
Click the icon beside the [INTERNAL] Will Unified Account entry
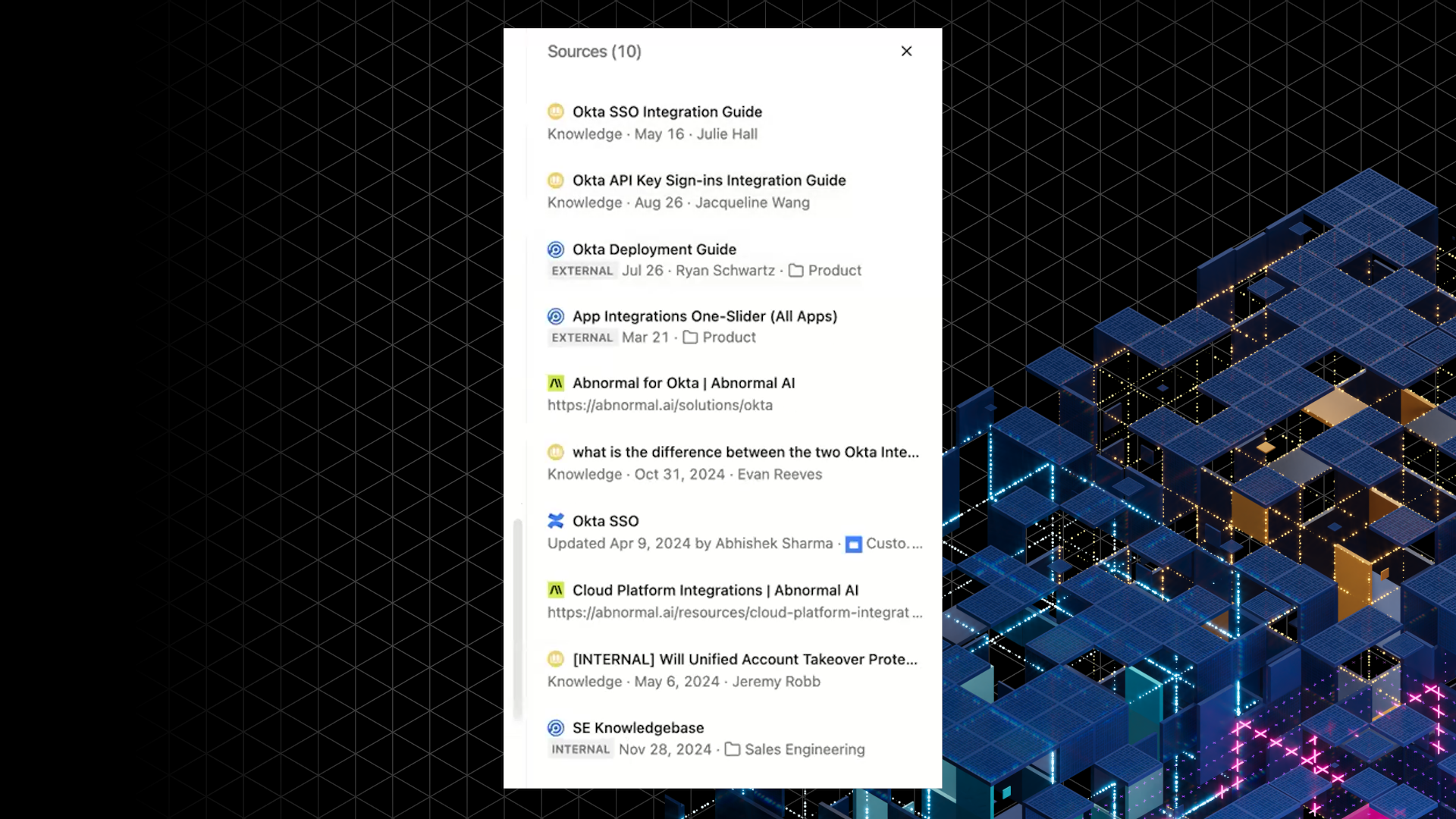click(x=556, y=659)
